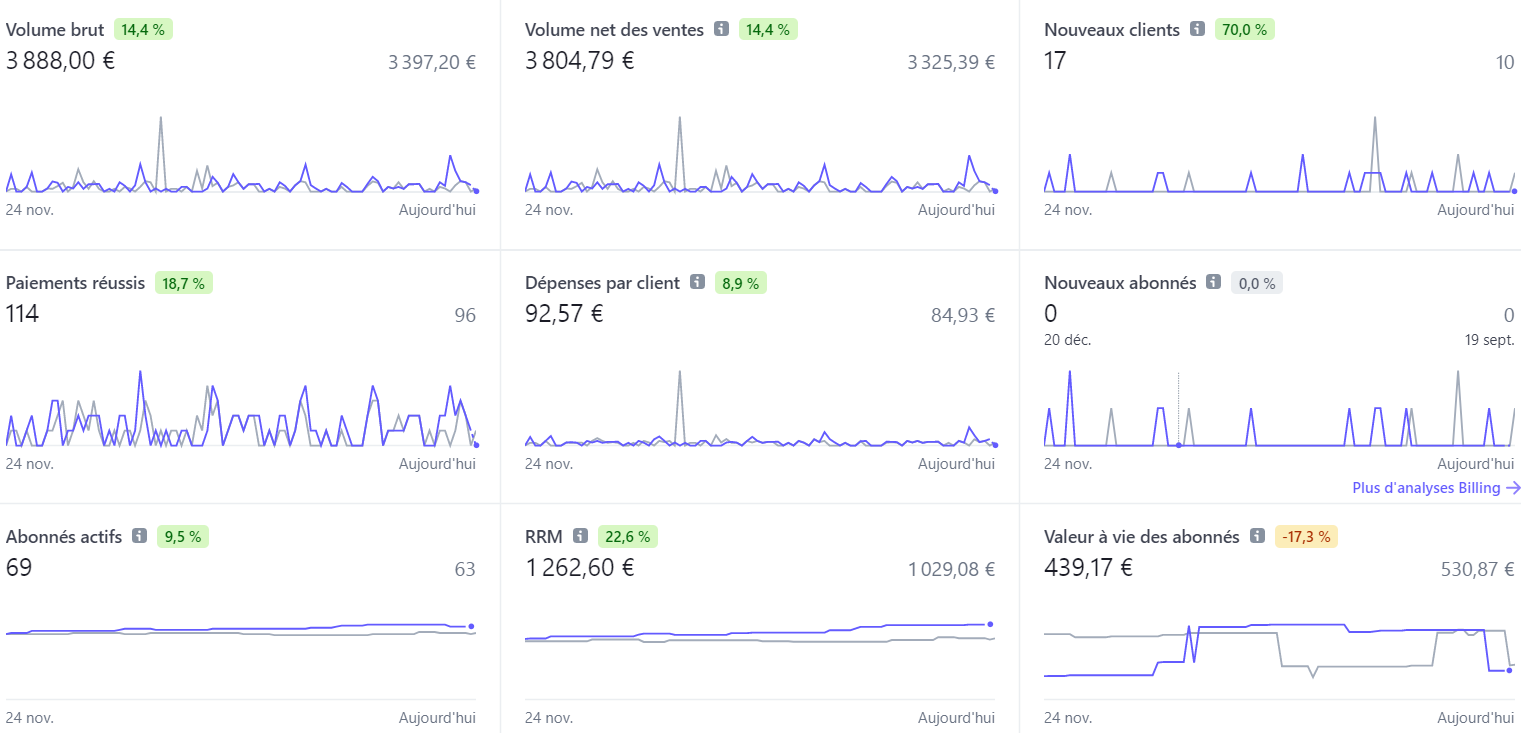This screenshot has width=1521, height=733.
Task: Click the Paiements réussis title
Action: [x=75, y=283]
